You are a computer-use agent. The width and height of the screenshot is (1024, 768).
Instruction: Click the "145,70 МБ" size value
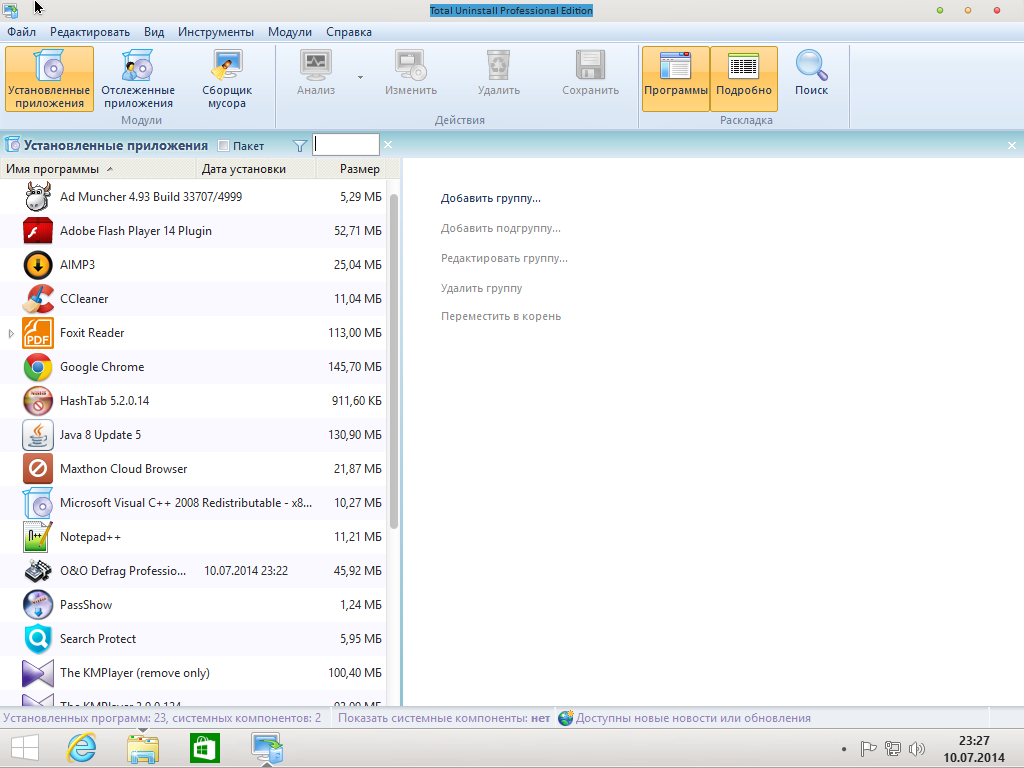tap(355, 367)
